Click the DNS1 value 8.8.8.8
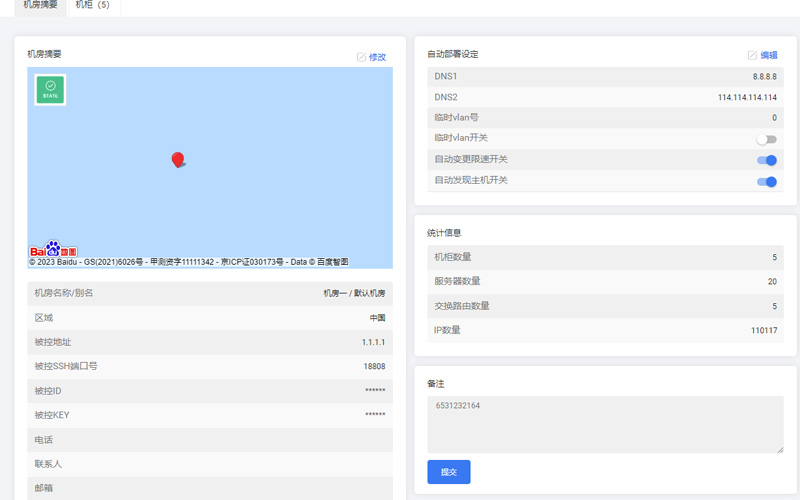 pyautogui.click(x=764, y=77)
